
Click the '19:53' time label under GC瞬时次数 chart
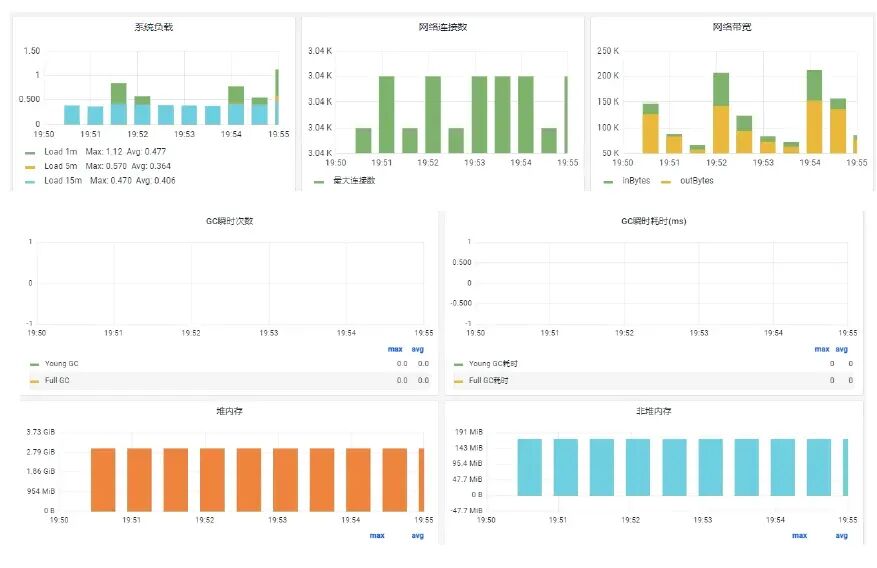268,333
